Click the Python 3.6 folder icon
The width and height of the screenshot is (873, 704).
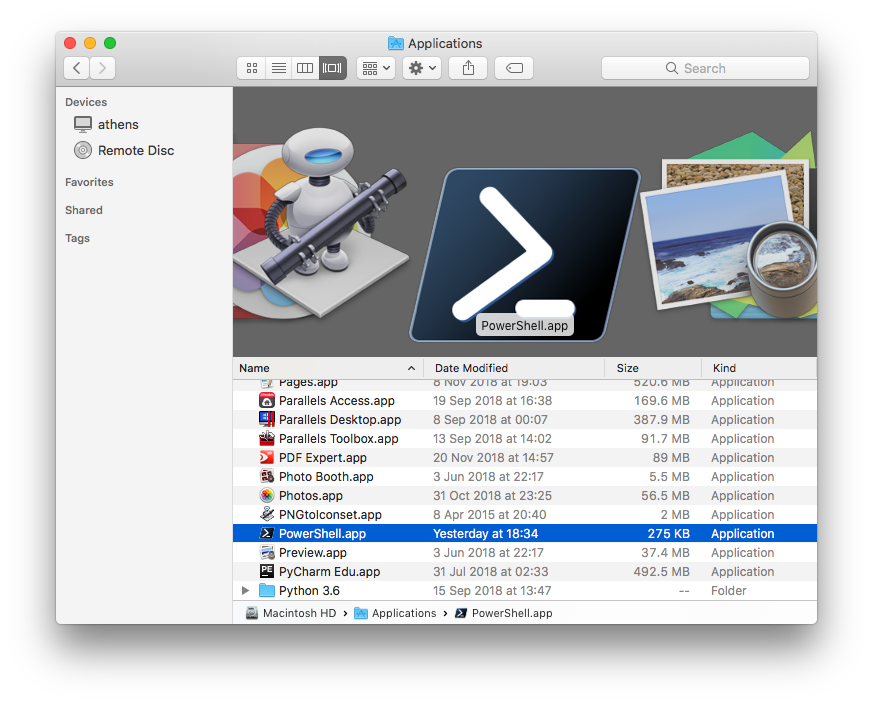[267, 590]
